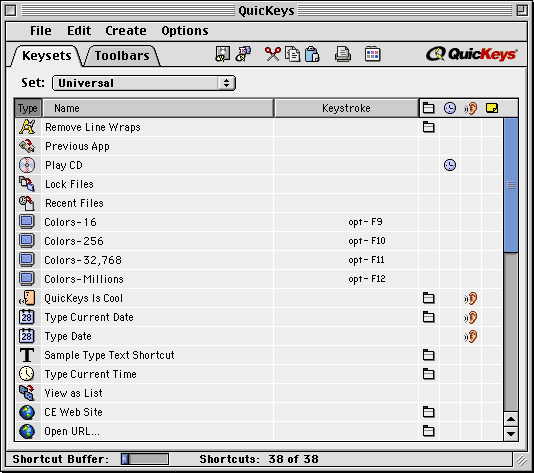Sort by the Name column header

point(158,108)
